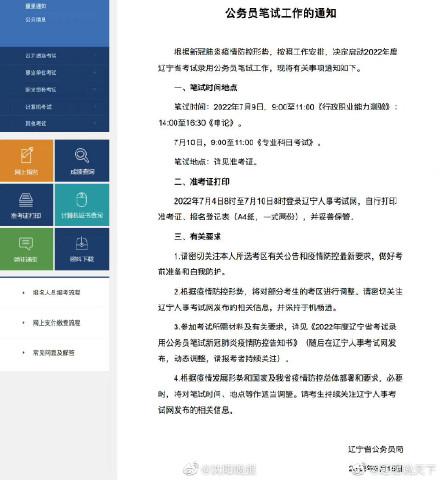Click the line 笔试地点：详见准考证
Image resolution: width=440 pixels, height=480 pixels.
pyautogui.click(x=216, y=162)
